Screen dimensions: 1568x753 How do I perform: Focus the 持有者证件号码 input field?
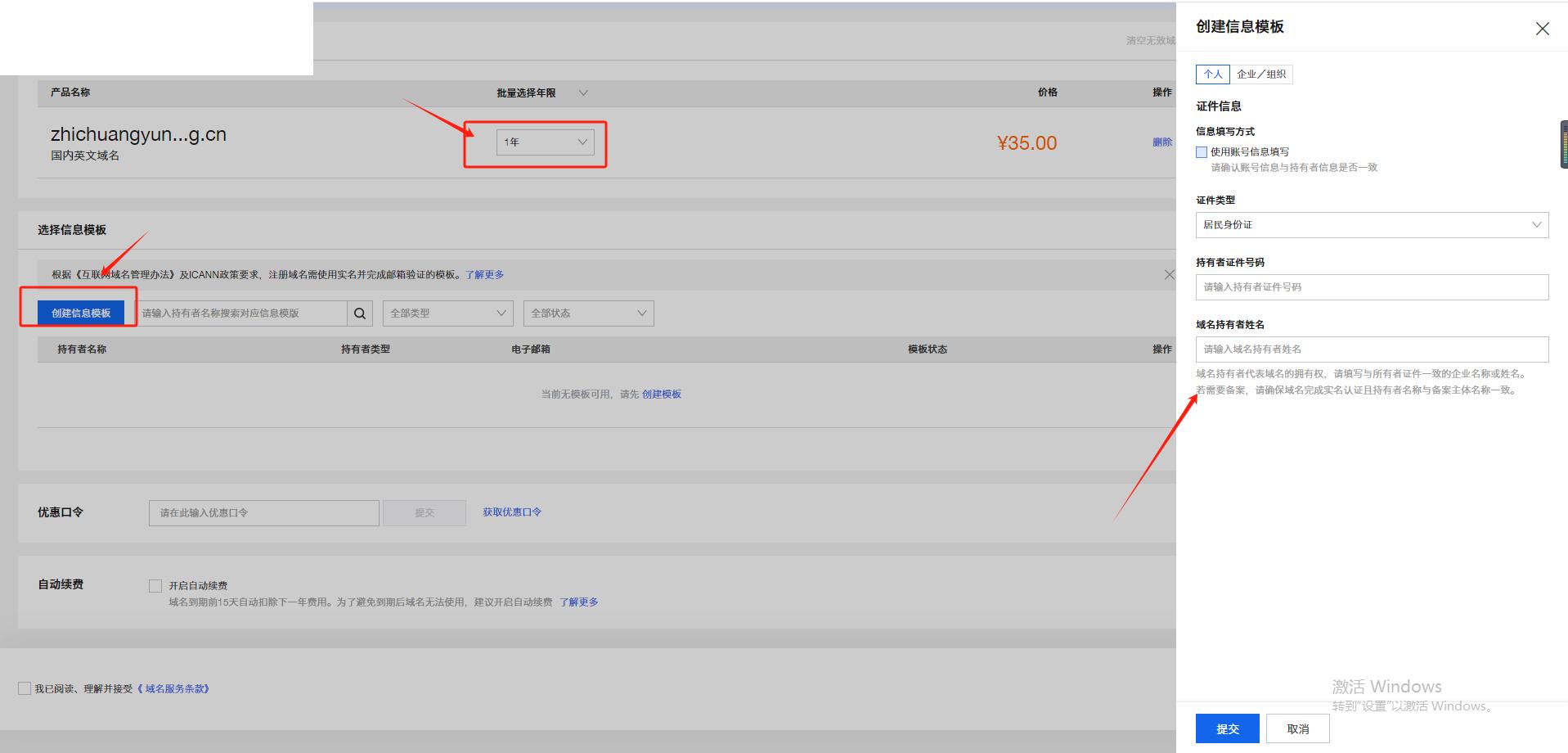[x=1371, y=287]
